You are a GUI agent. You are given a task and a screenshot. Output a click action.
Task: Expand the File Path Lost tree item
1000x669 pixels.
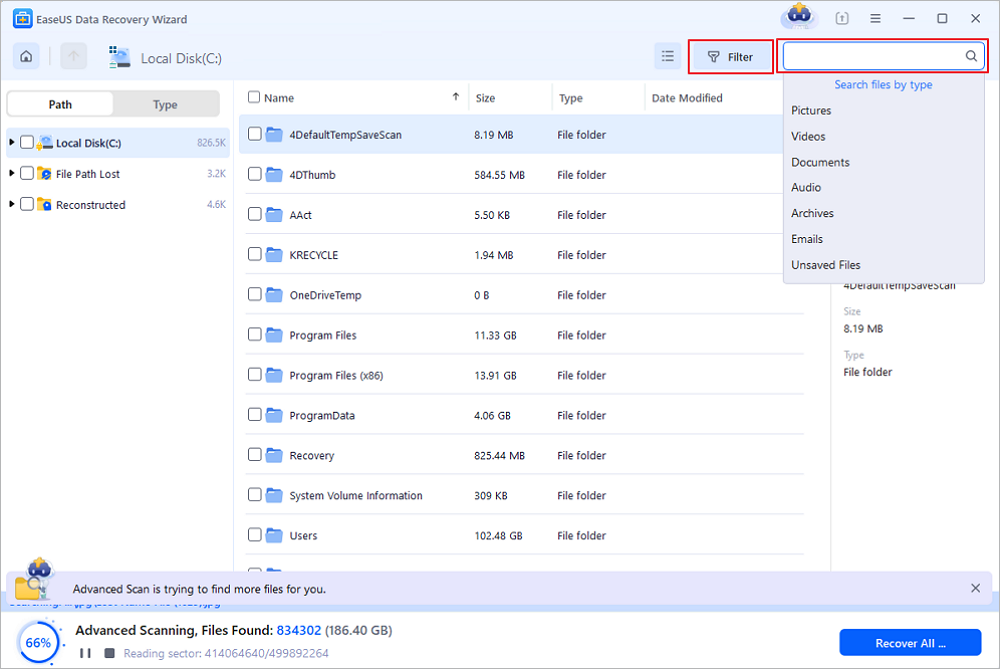pyautogui.click(x=11, y=173)
